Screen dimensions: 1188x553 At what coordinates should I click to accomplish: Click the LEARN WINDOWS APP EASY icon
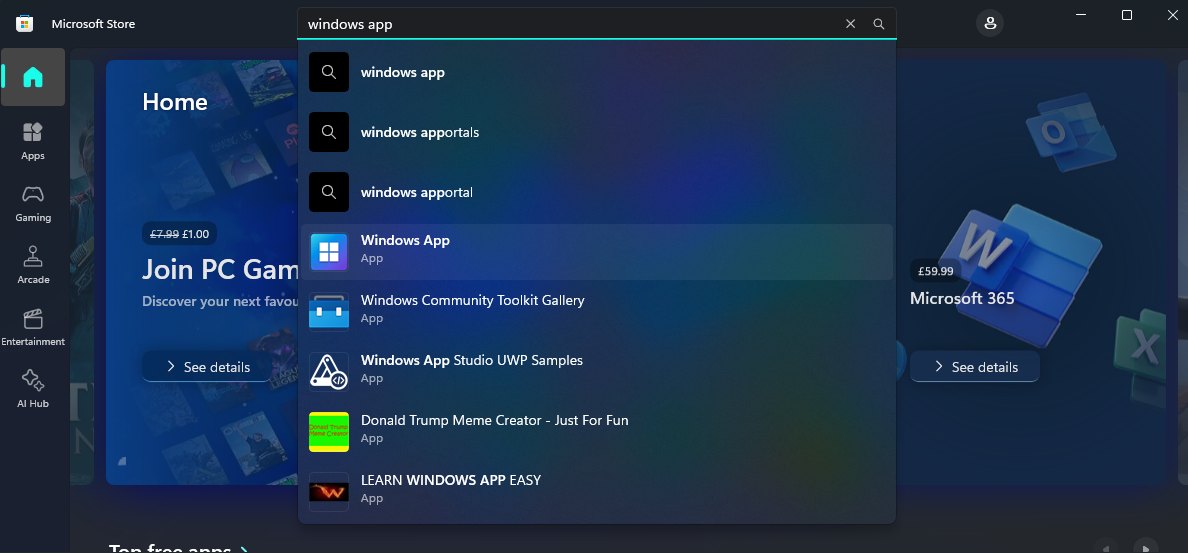[x=329, y=492]
